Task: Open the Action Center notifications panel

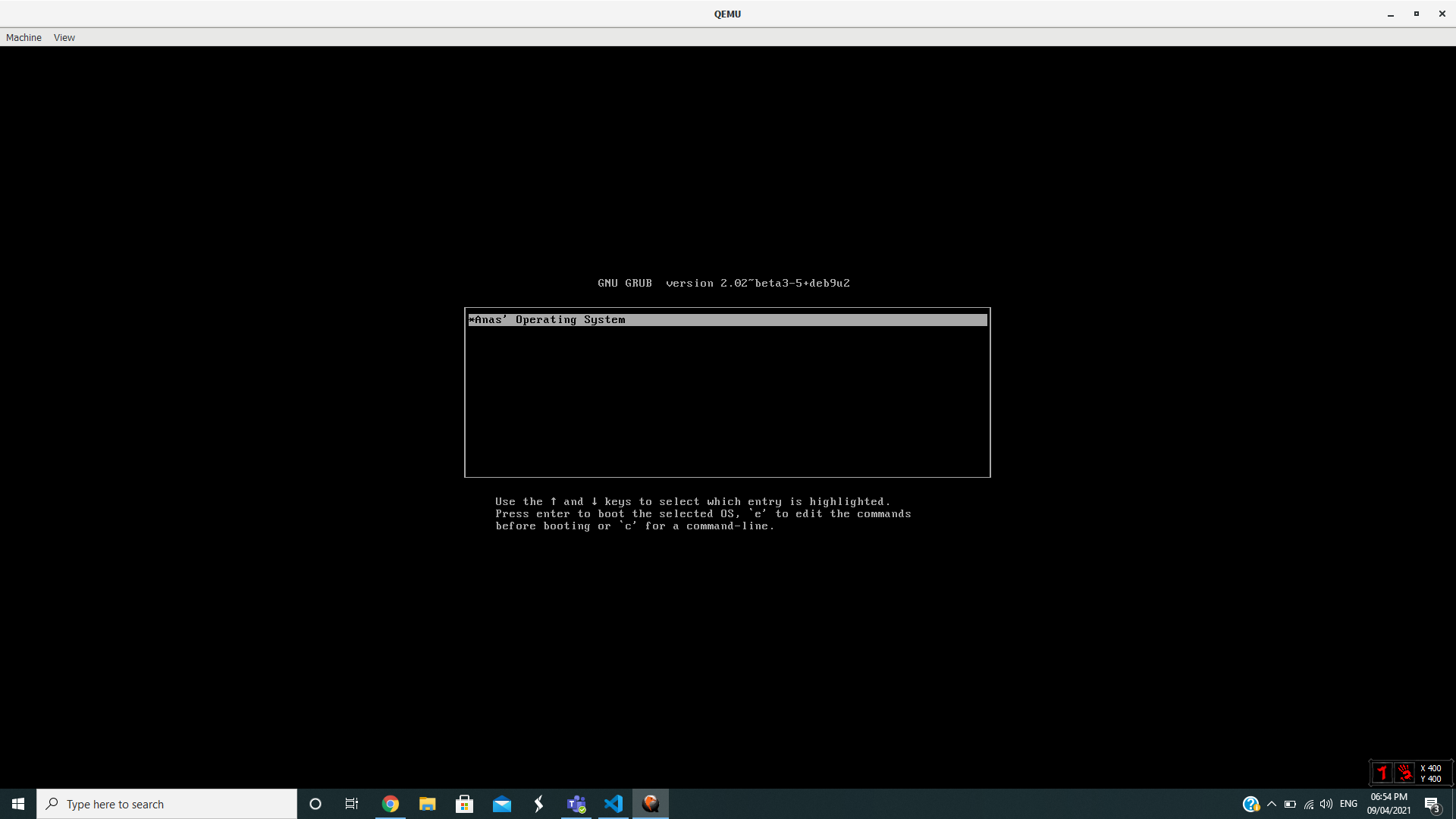Action: [x=1434, y=804]
